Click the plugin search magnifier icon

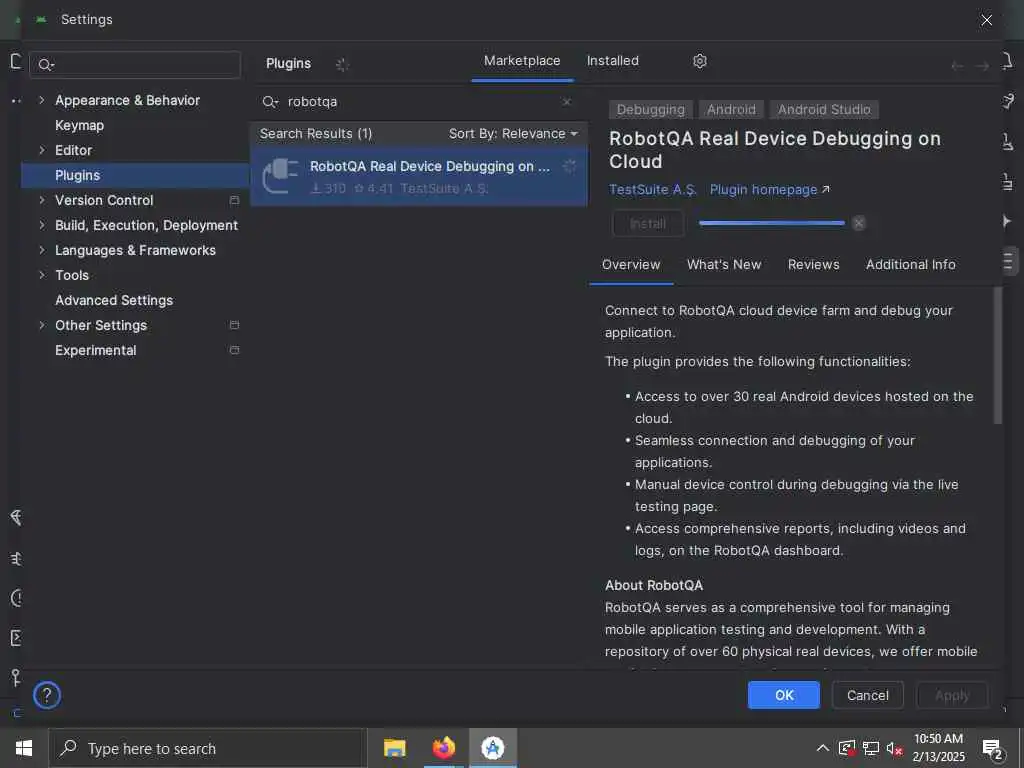point(270,102)
